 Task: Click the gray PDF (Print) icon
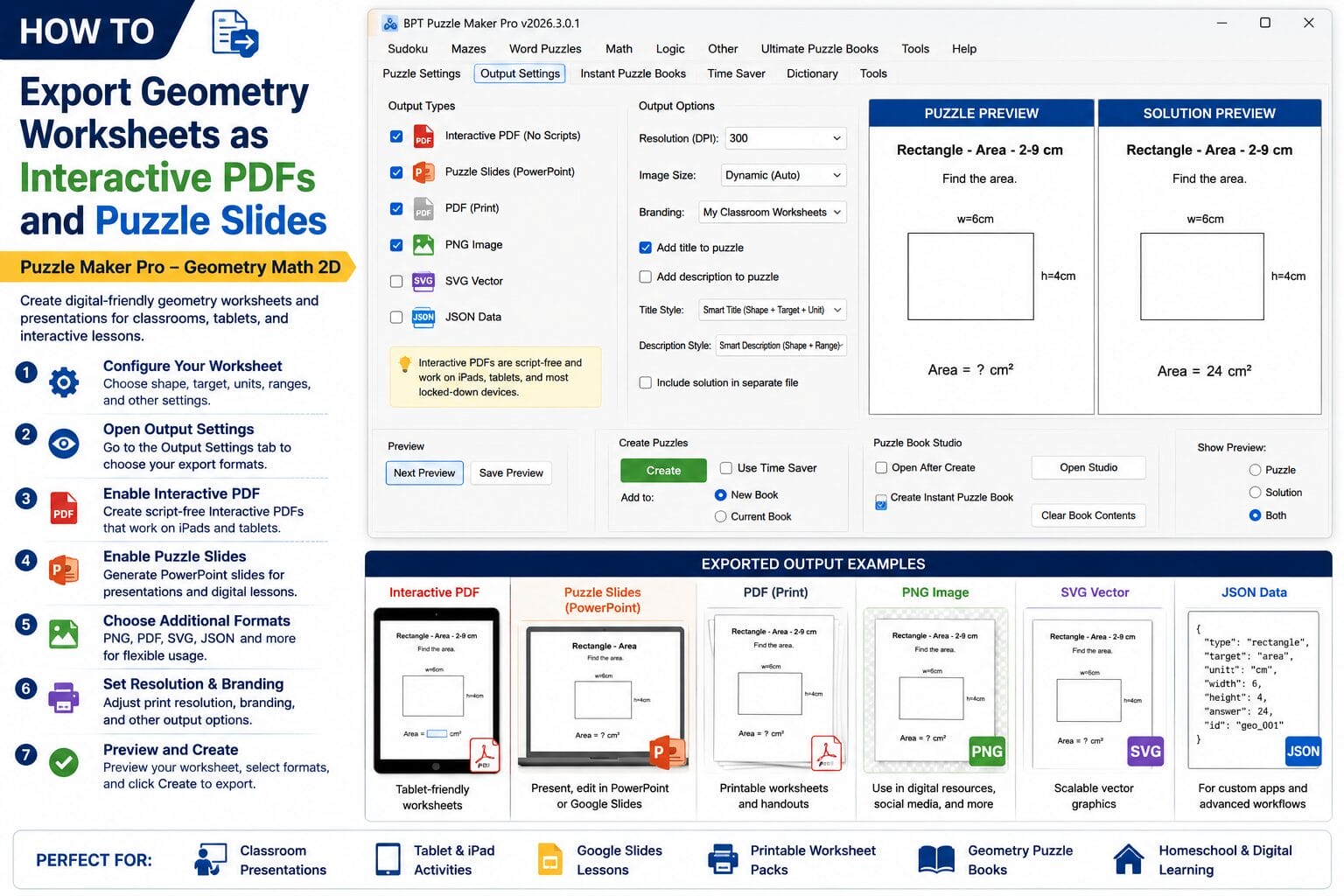pyautogui.click(x=423, y=209)
